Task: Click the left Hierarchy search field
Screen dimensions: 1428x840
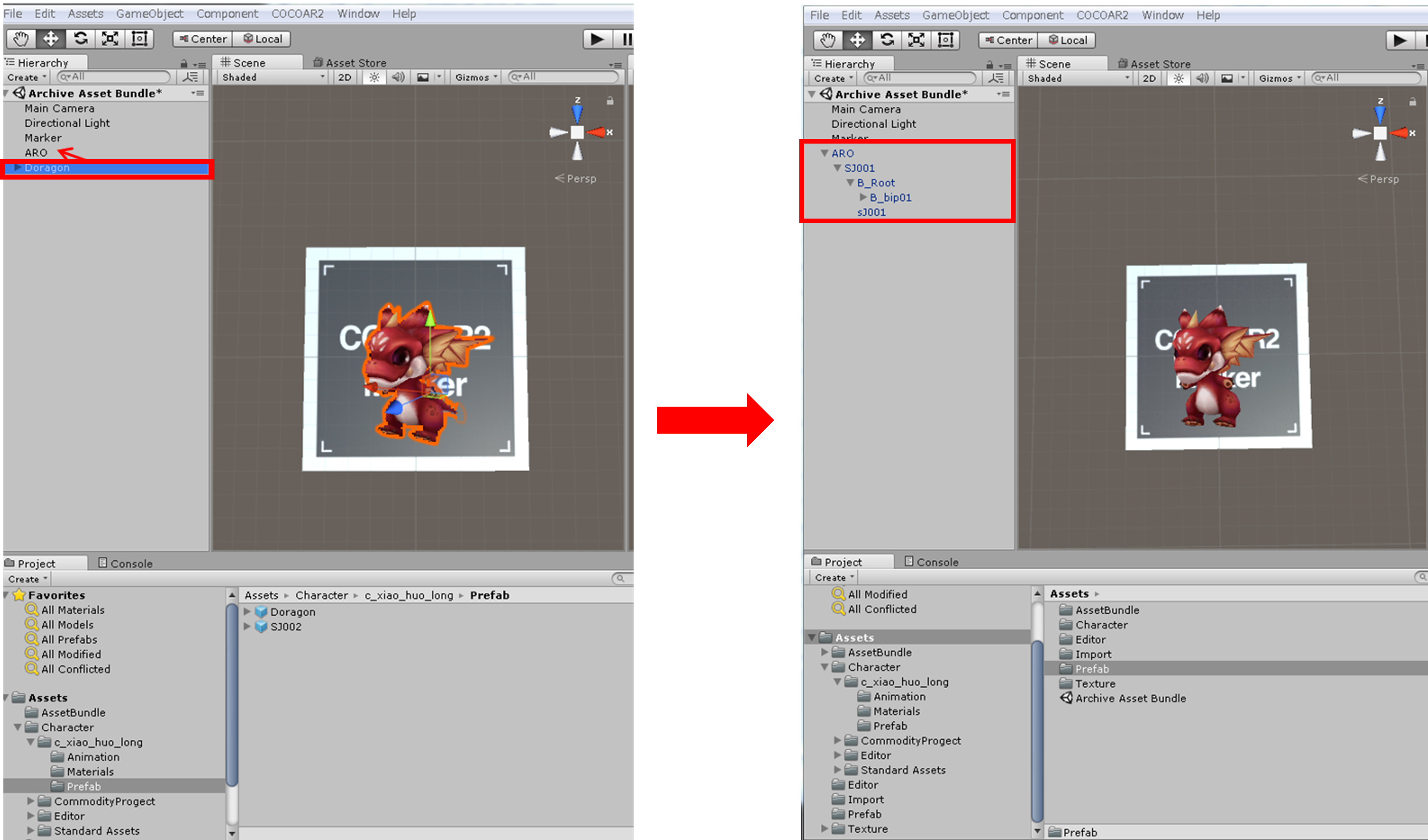Action: tap(114, 77)
